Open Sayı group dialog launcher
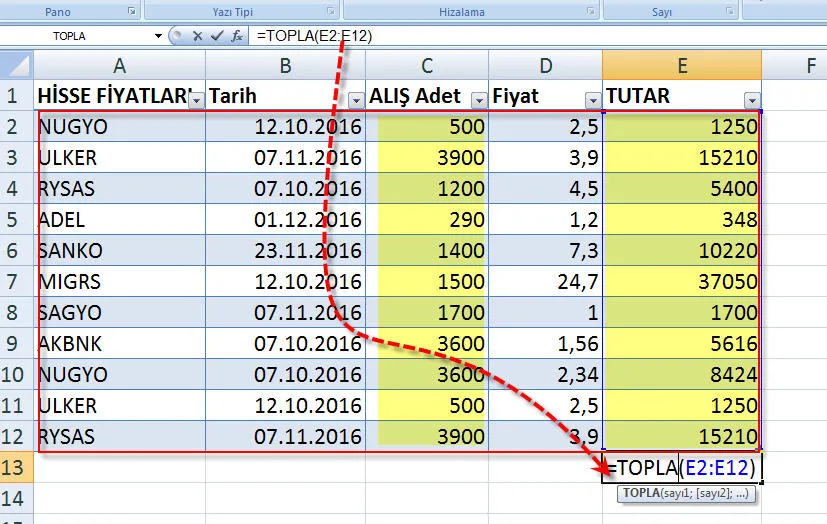The width and height of the screenshot is (827, 524). 731,12
